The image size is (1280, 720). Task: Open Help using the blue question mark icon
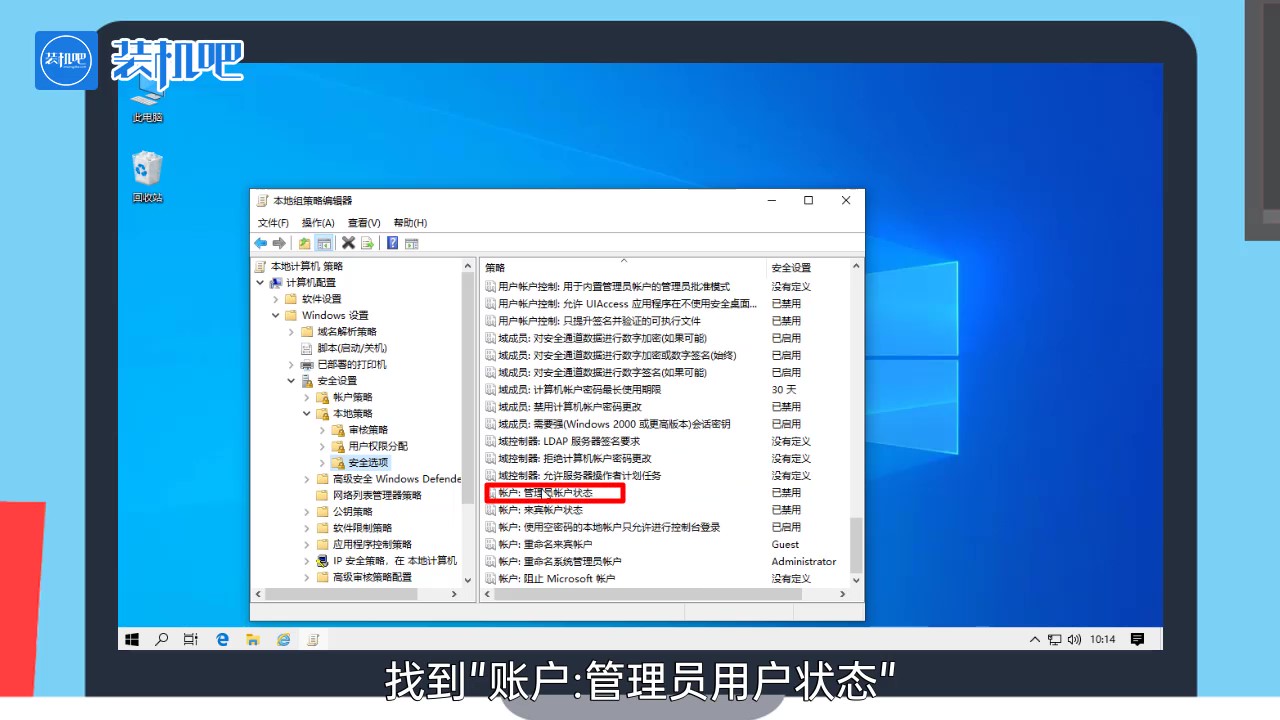pyautogui.click(x=392, y=243)
